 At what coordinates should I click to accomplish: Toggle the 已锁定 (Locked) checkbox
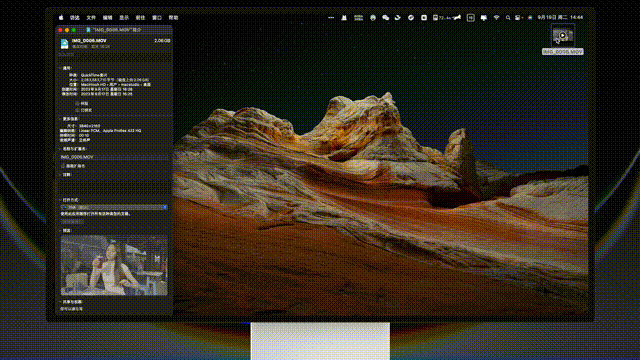(77, 110)
